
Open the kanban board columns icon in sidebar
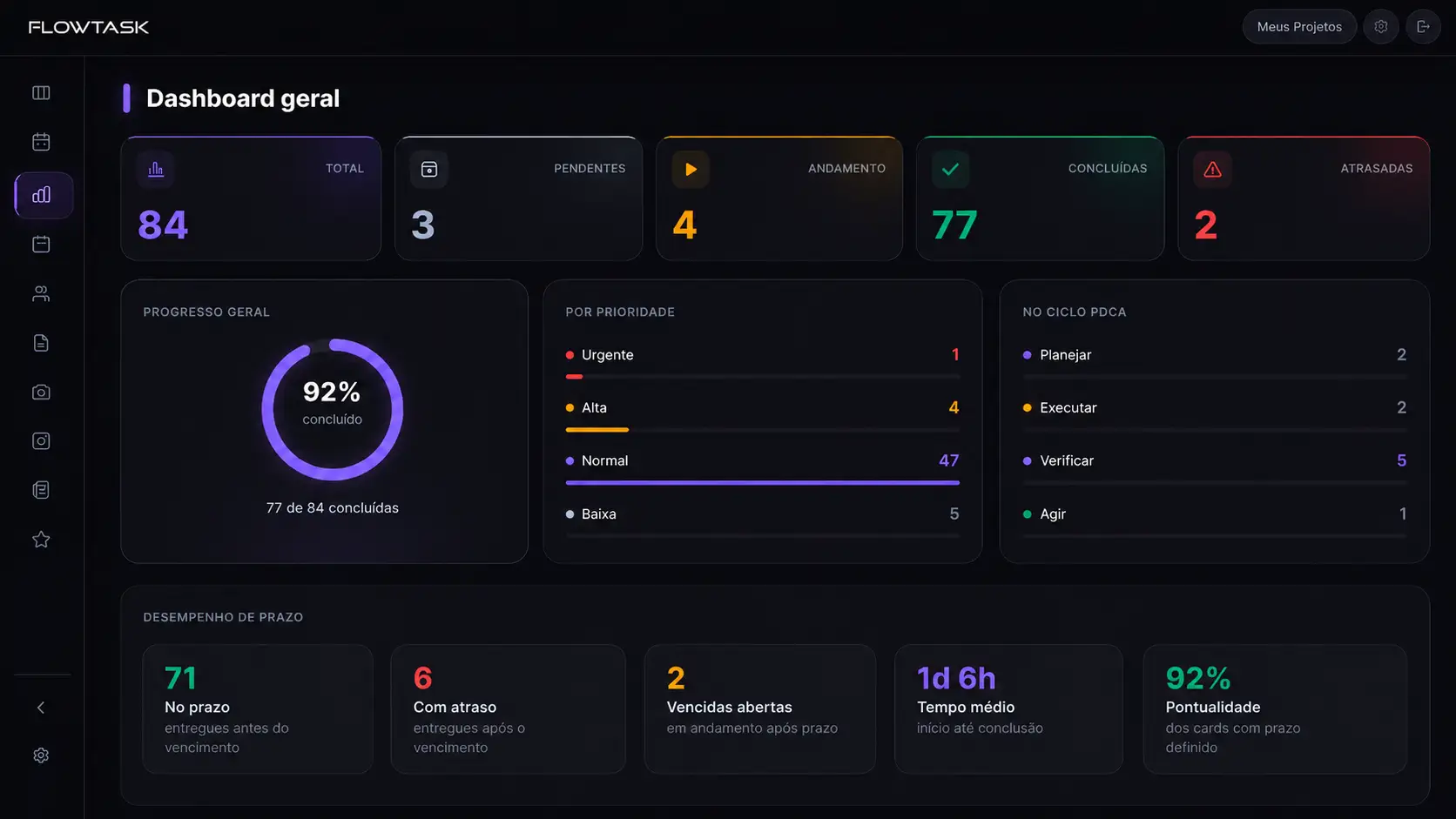tap(41, 93)
